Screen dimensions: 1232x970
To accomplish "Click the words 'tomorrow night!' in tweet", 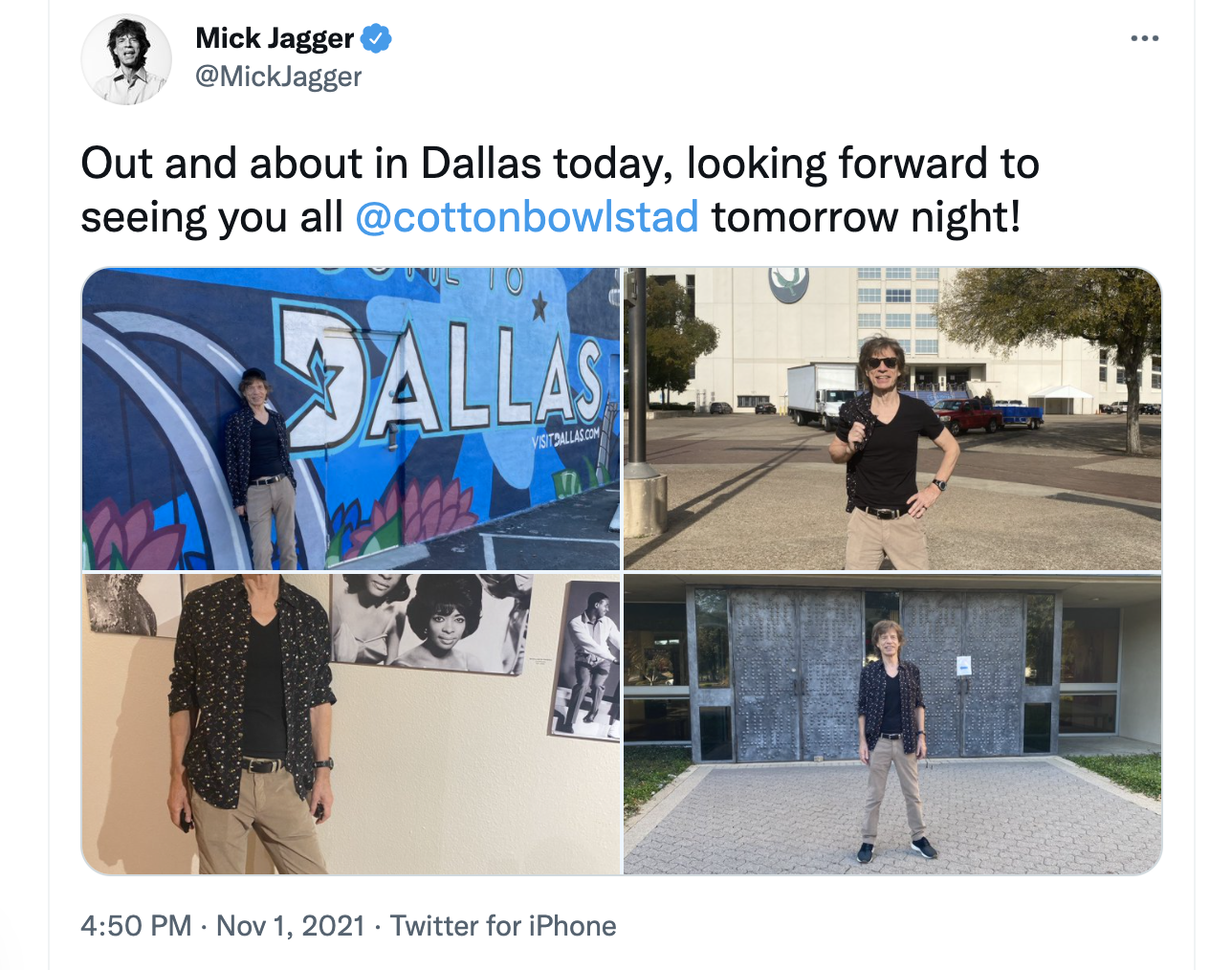I will point(867,217).
